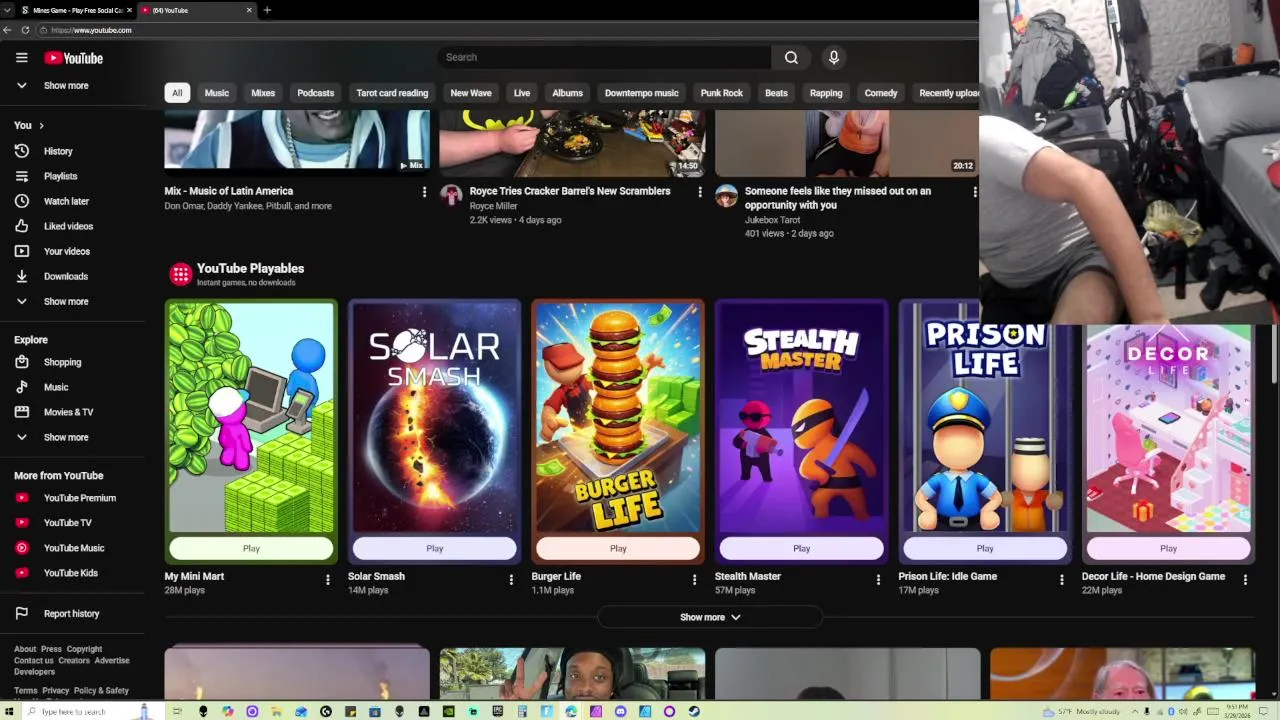The height and width of the screenshot is (720, 1280).
Task: Play Stealth Master game
Action: tap(802, 548)
